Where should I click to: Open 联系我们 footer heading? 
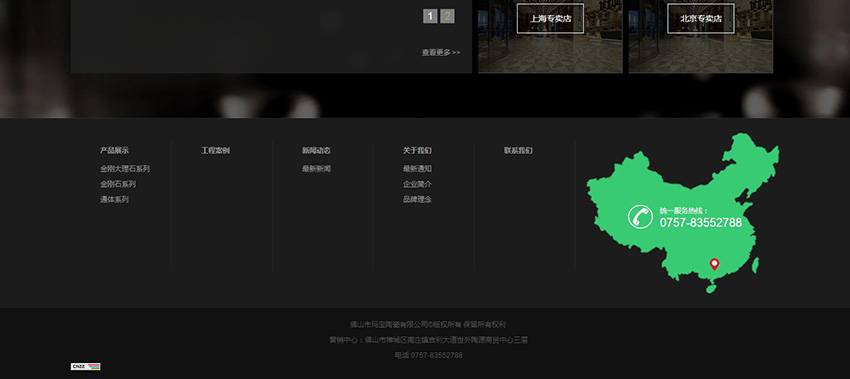(518, 150)
